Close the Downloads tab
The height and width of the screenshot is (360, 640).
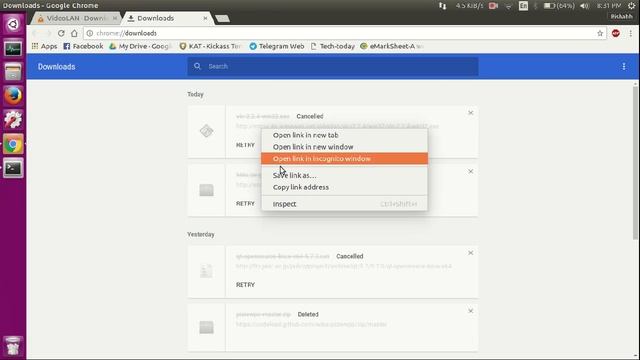click(205, 18)
